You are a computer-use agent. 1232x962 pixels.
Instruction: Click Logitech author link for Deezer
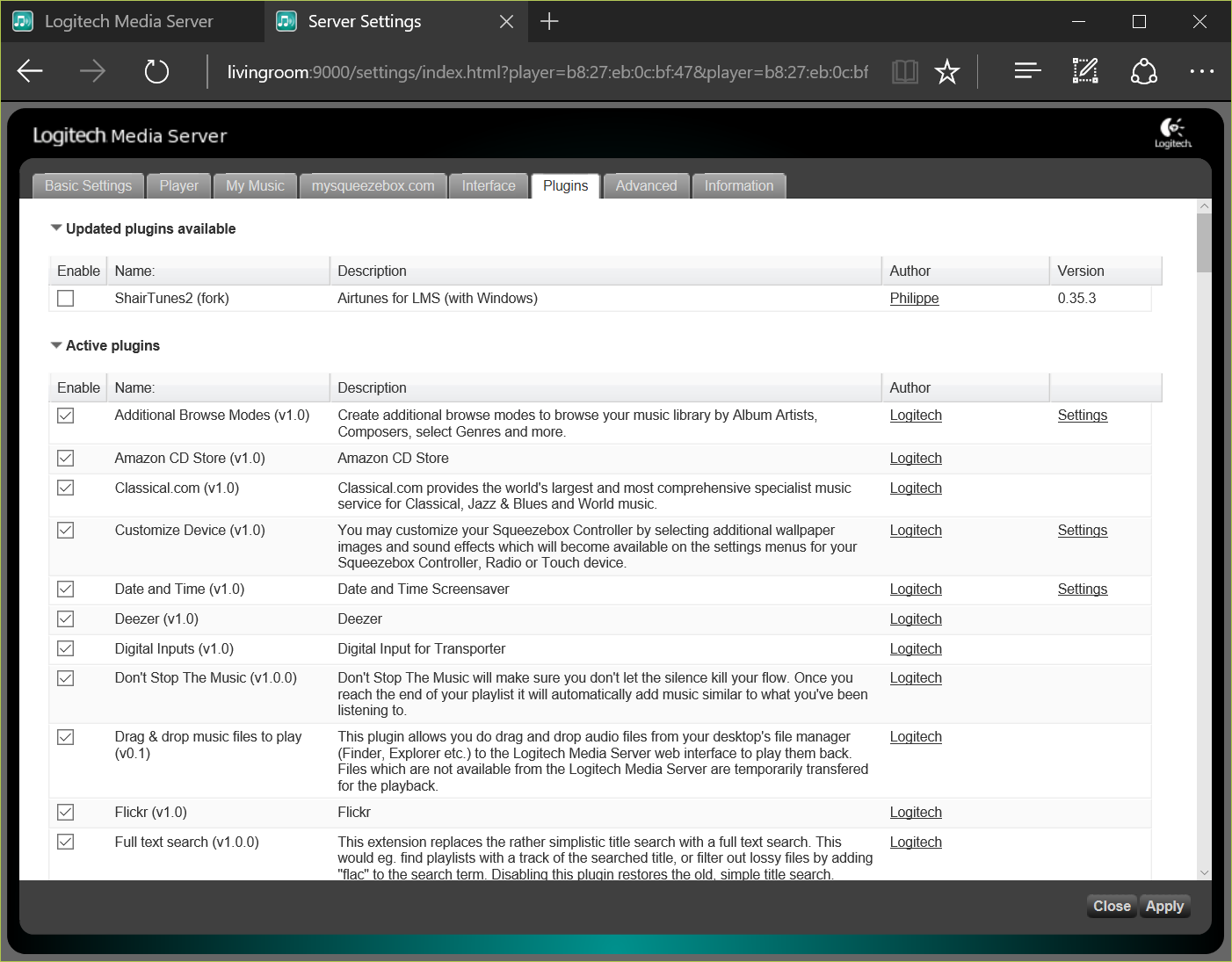(916, 619)
